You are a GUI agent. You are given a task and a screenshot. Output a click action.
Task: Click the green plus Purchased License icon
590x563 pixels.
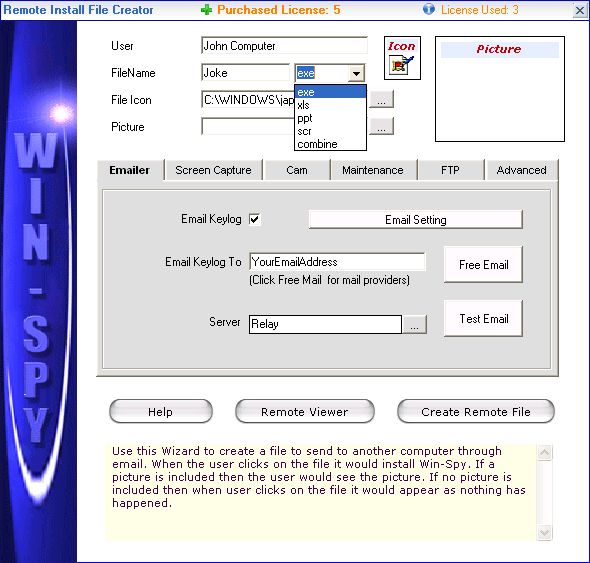click(x=206, y=10)
